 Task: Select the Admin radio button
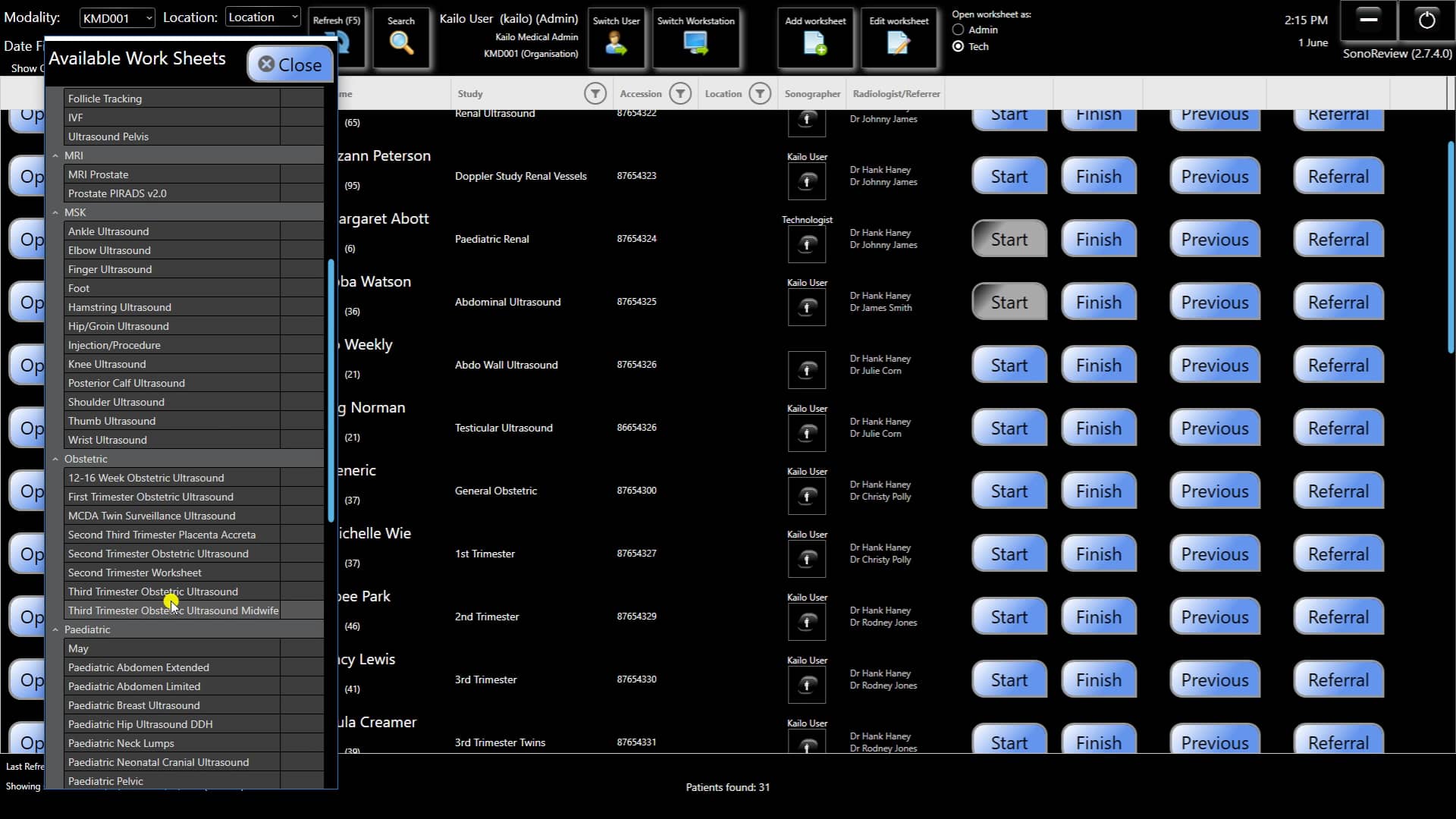coord(958,30)
